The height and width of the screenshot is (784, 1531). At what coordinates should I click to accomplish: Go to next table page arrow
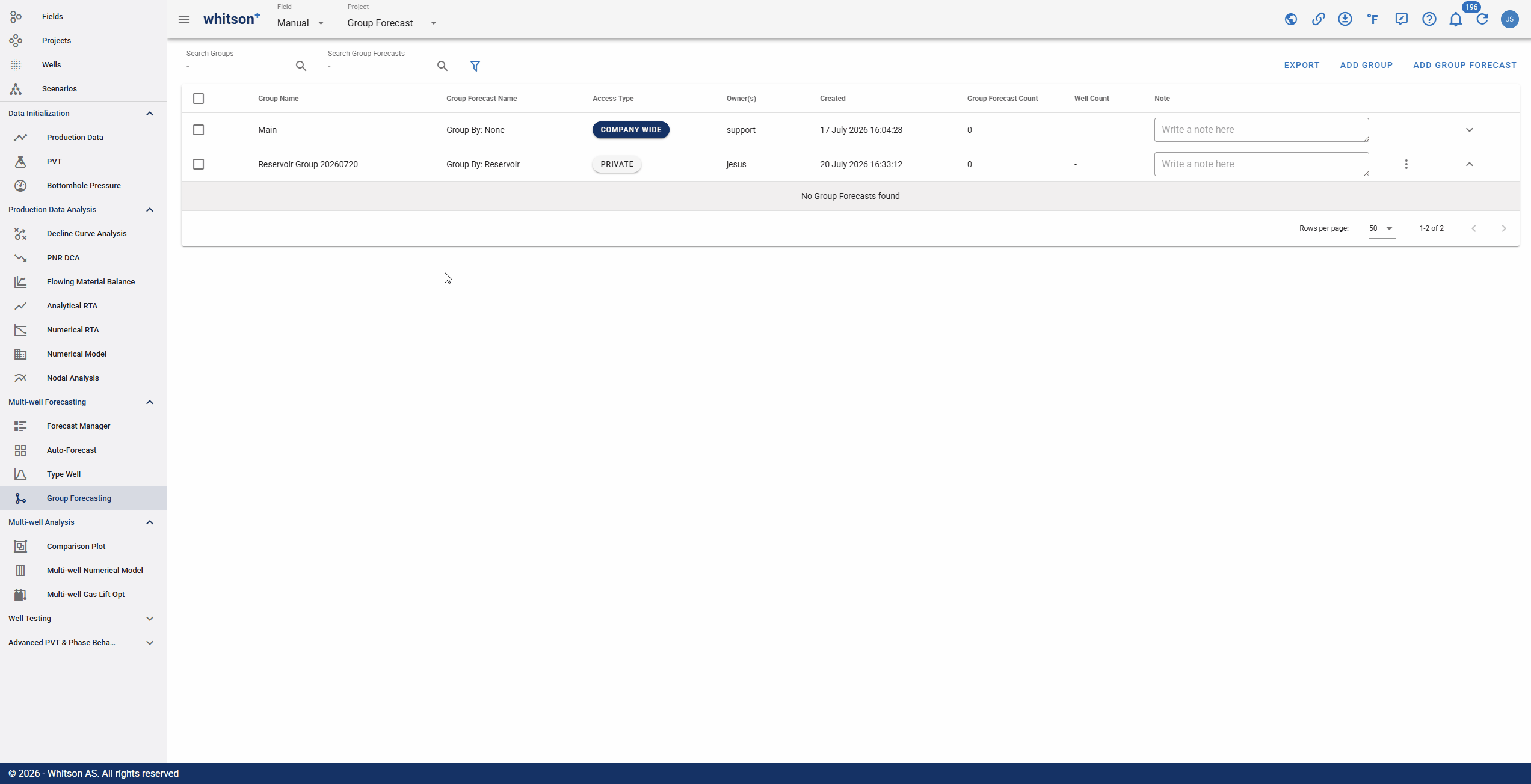click(1503, 228)
